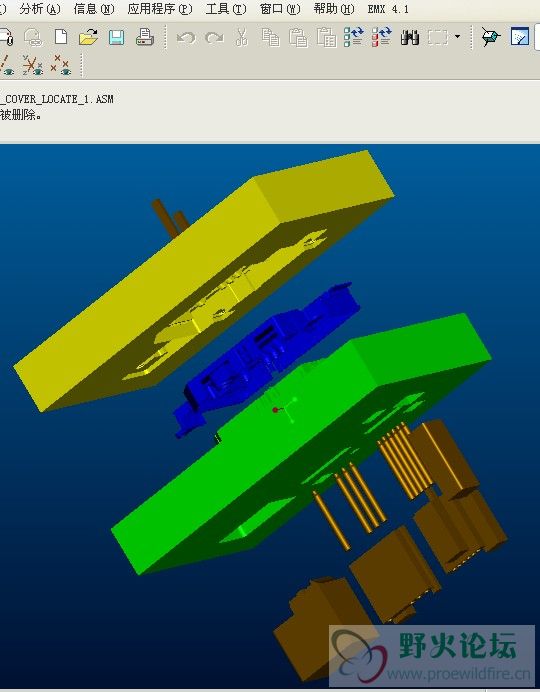Toggle datum points display
This screenshot has width=540, height=692.
(x=60, y=65)
